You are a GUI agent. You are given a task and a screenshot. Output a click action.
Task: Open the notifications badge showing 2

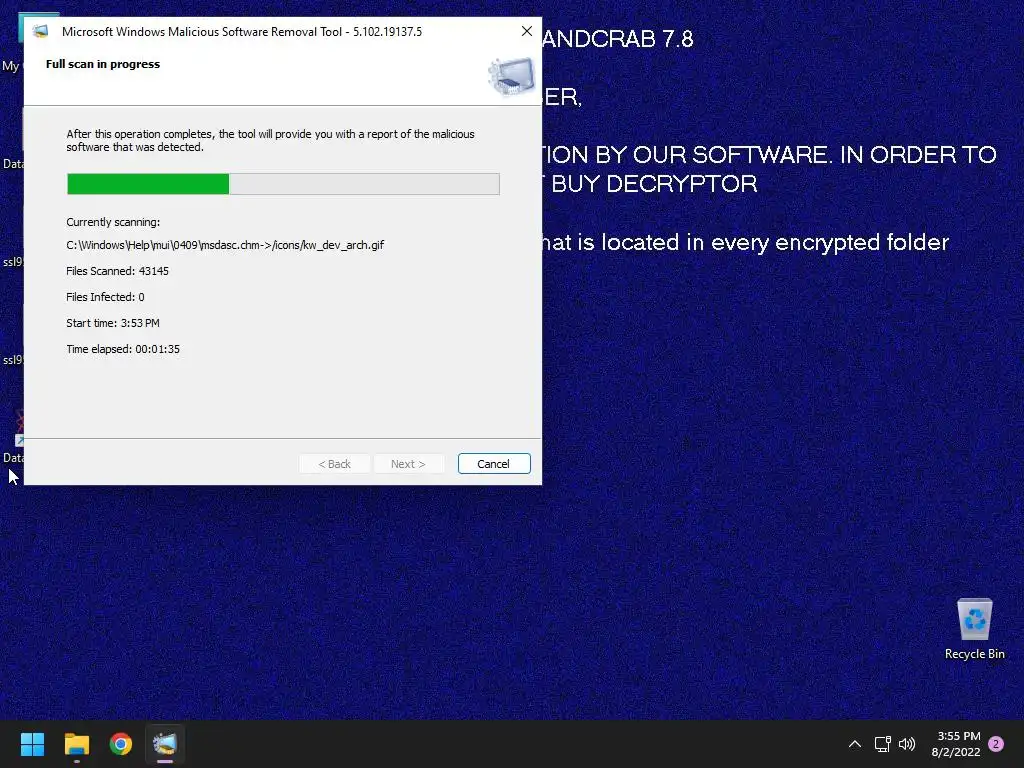coord(996,744)
